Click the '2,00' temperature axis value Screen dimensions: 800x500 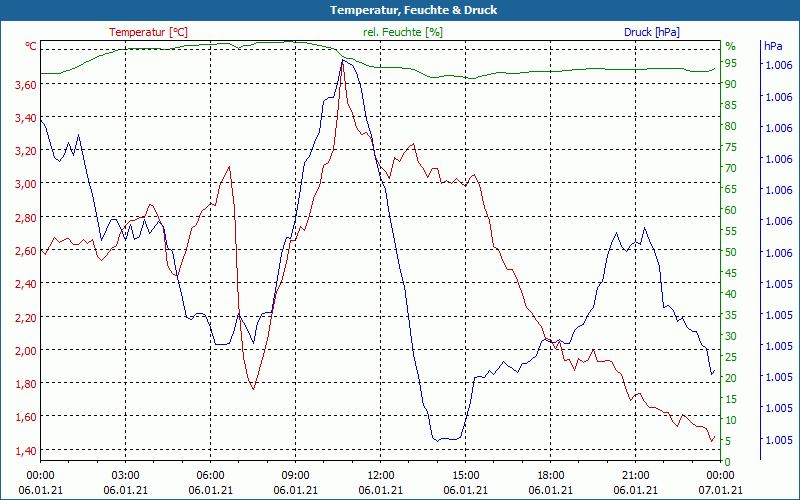(26, 351)
